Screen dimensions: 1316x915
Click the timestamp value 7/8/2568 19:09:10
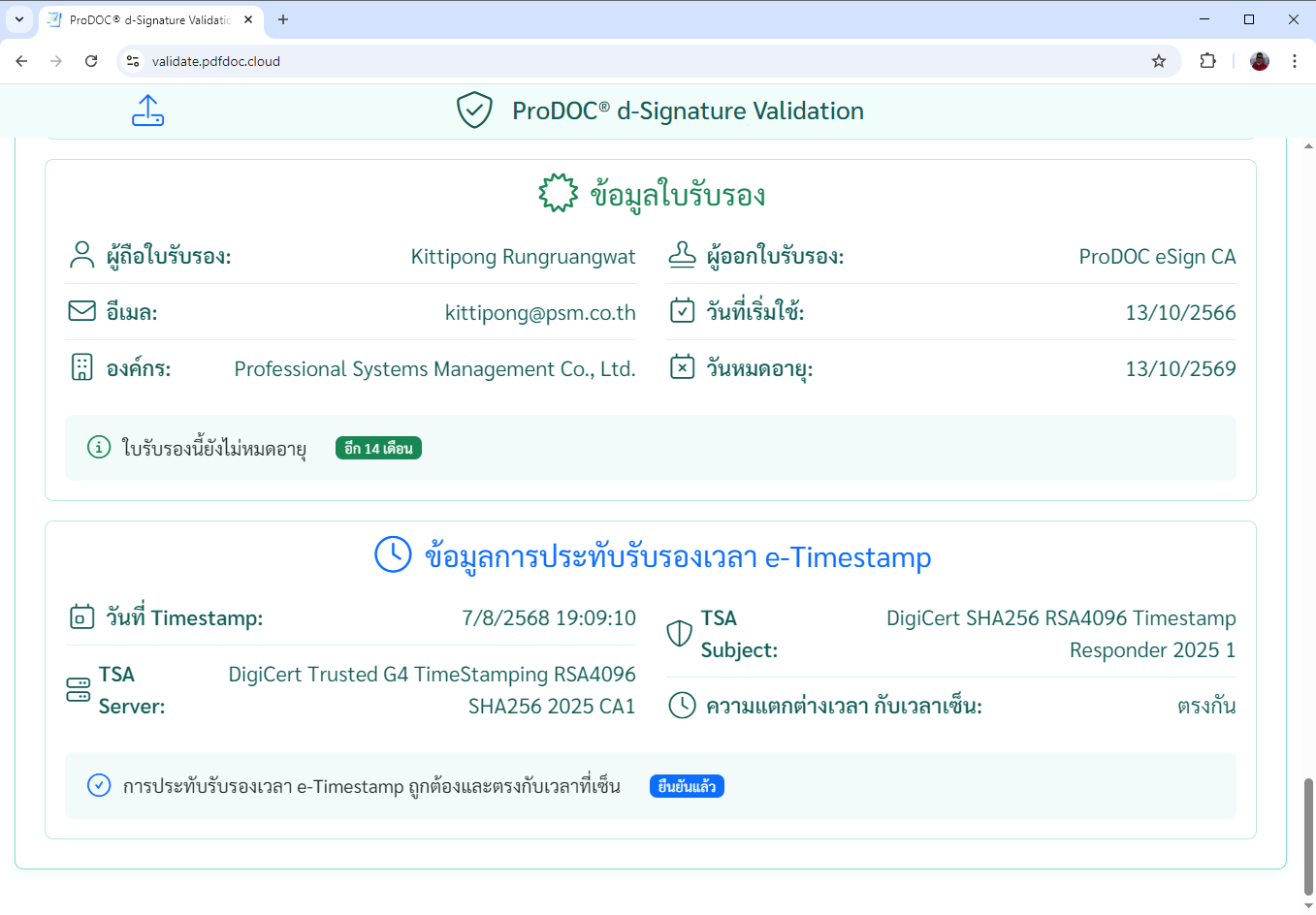point(549,618)
